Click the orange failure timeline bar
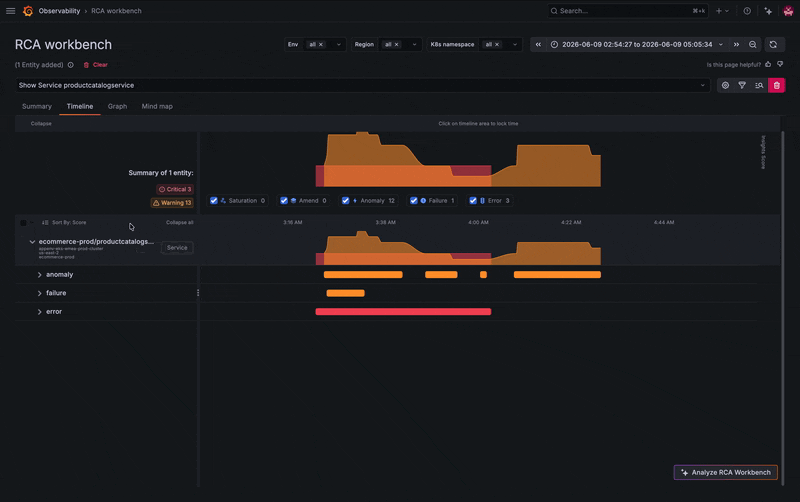Image resolution: width=800 pixels, height=502 pixels. (x=345, y=293)
